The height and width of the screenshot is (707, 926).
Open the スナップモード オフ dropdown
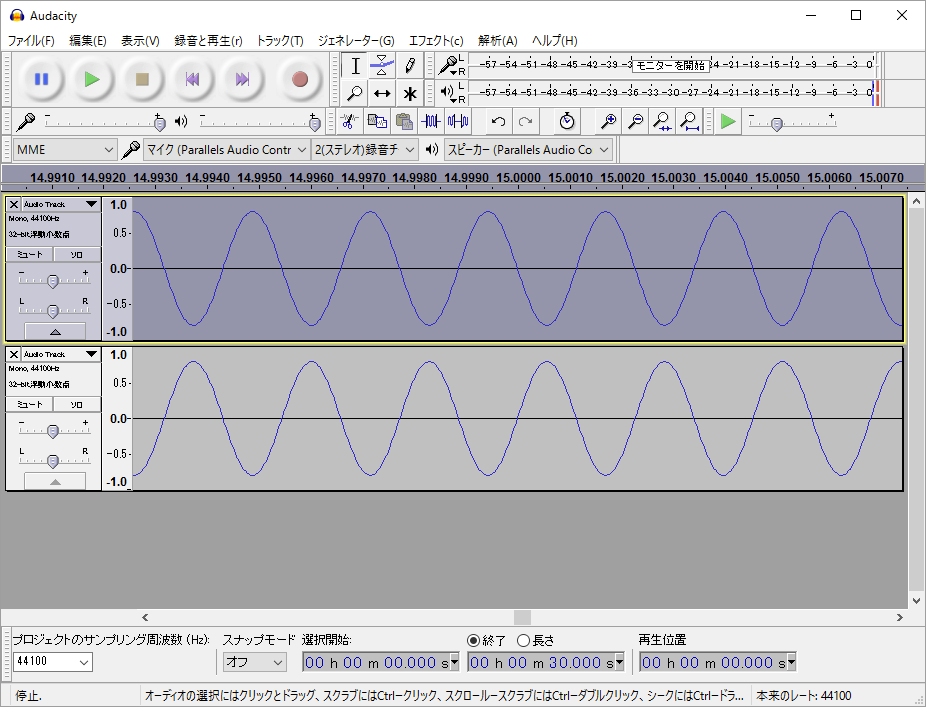tap(255, 662)
